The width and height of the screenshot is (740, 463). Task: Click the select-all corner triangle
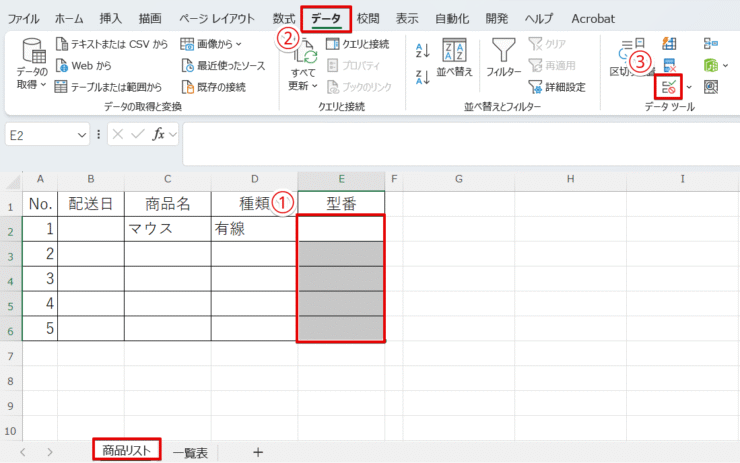point(13,181)
